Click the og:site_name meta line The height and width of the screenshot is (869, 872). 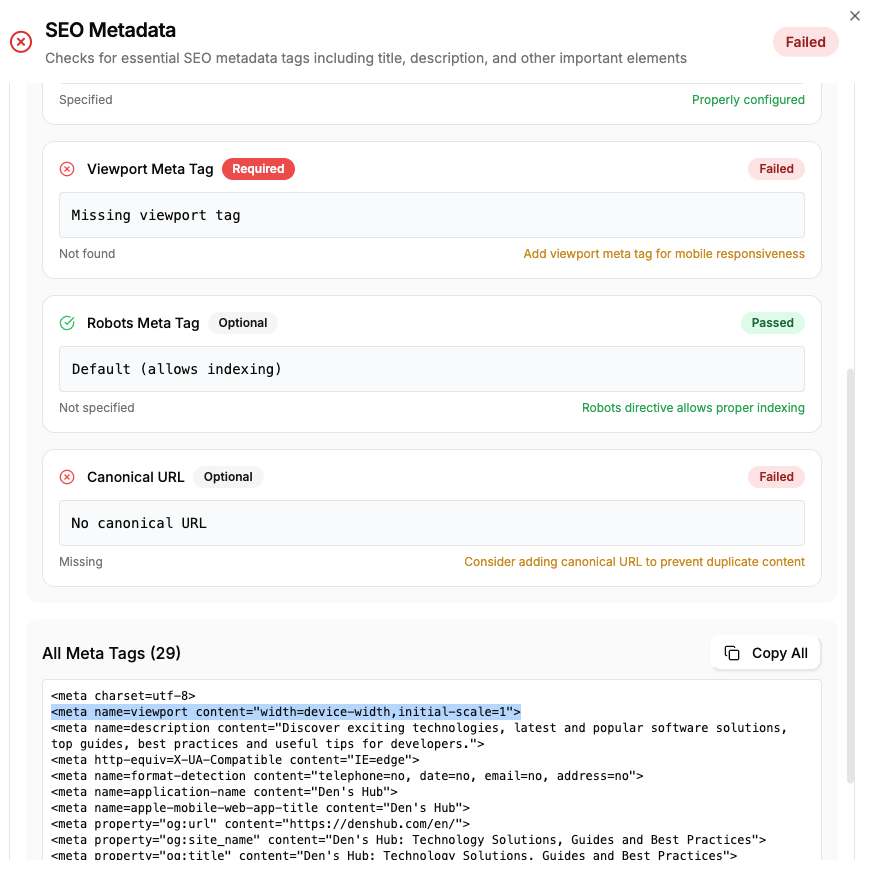tap(409, 841)
